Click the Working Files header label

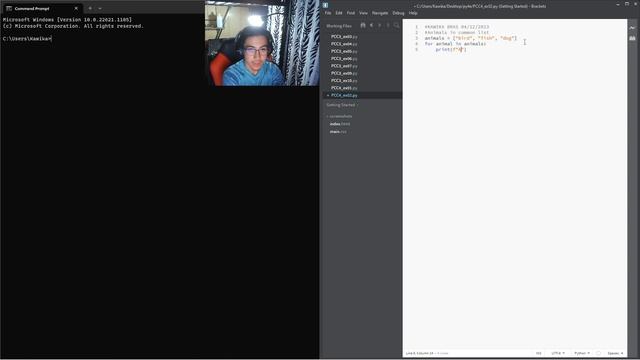(x=339, y=26)
